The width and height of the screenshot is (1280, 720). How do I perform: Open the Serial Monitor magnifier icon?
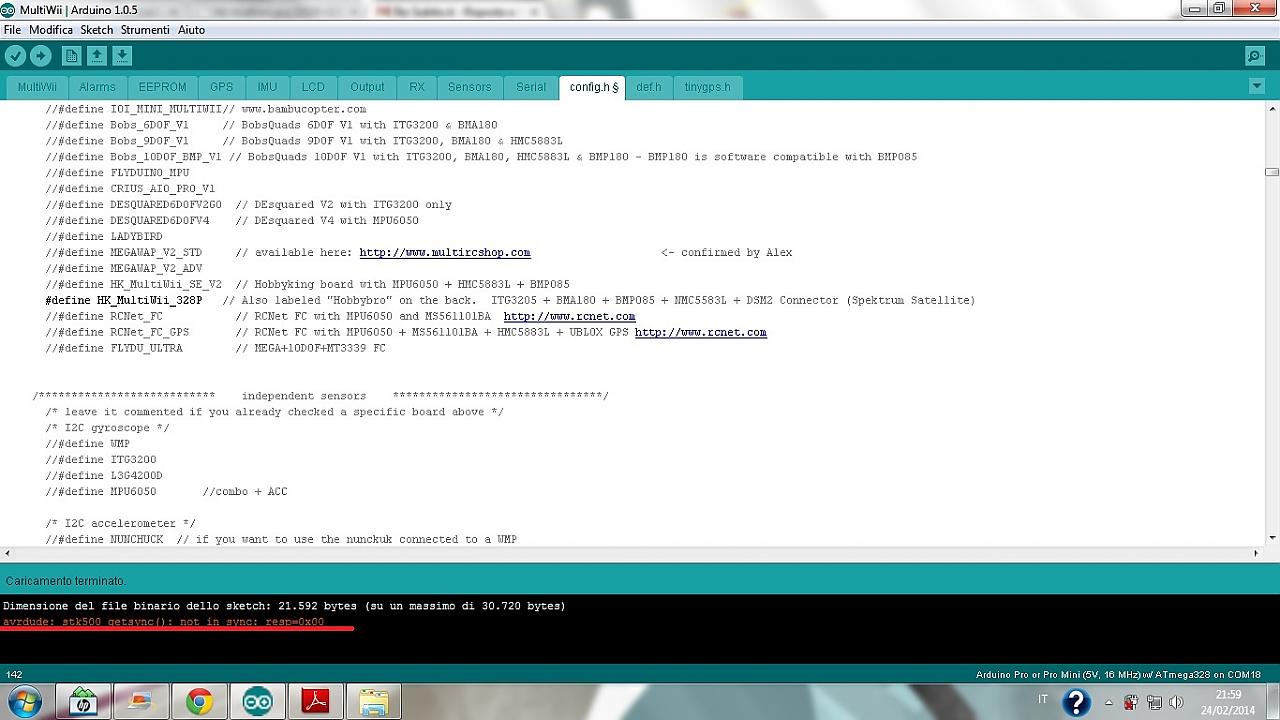[1254, 56]
